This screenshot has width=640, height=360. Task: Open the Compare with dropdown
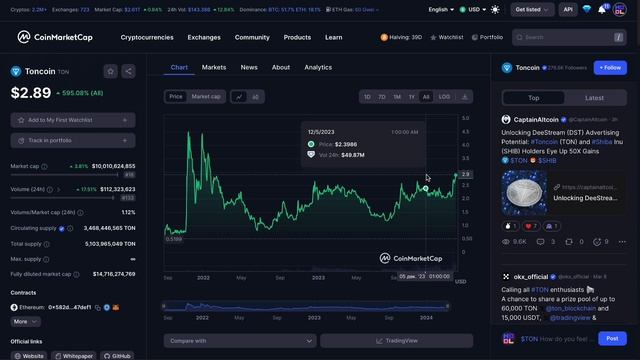point(240,341)
